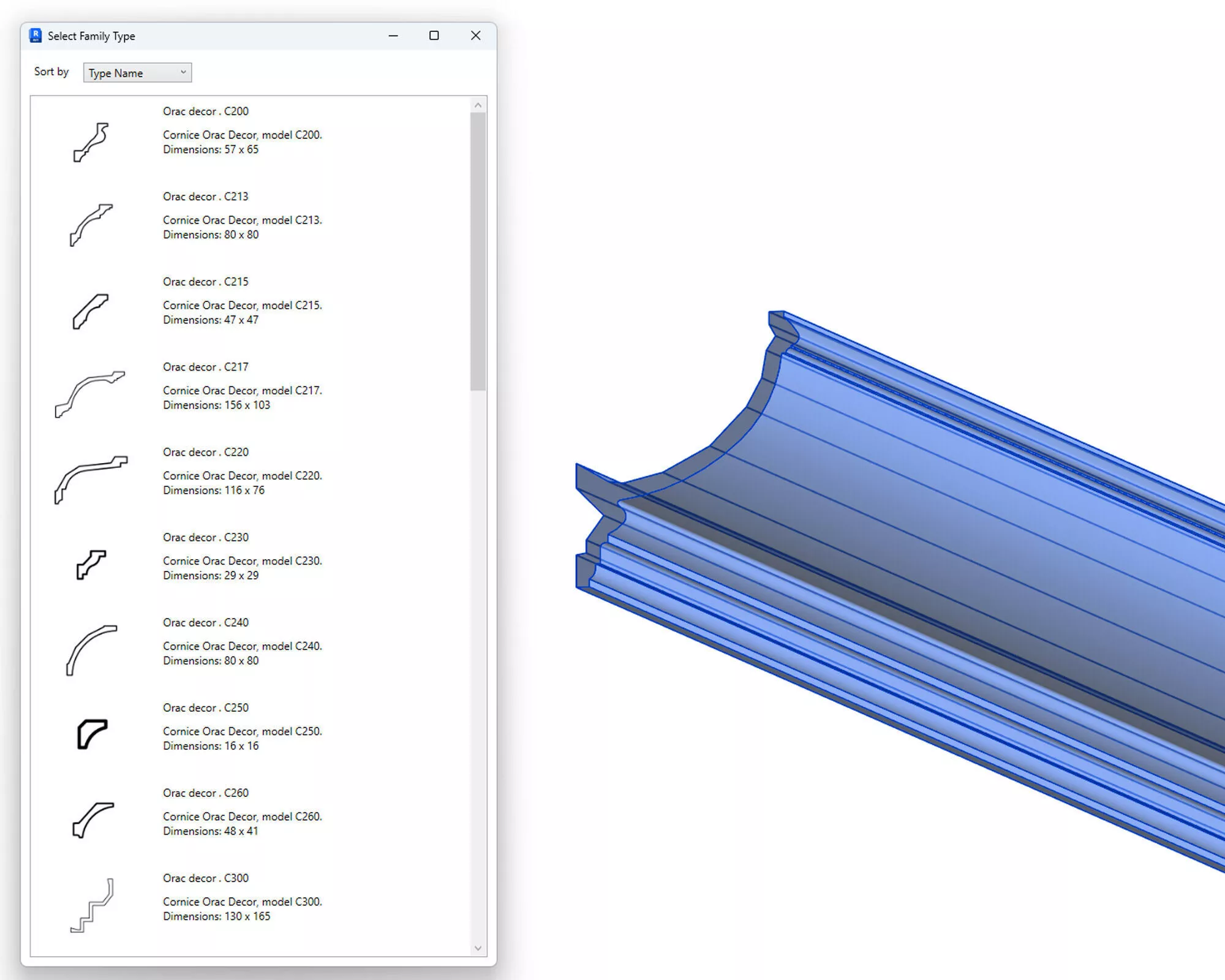The height and width of the screenshot is (980, 1225).
Task: Click the 'Dimensions: 48 x 41' text
Action: (x=211, y=831)
